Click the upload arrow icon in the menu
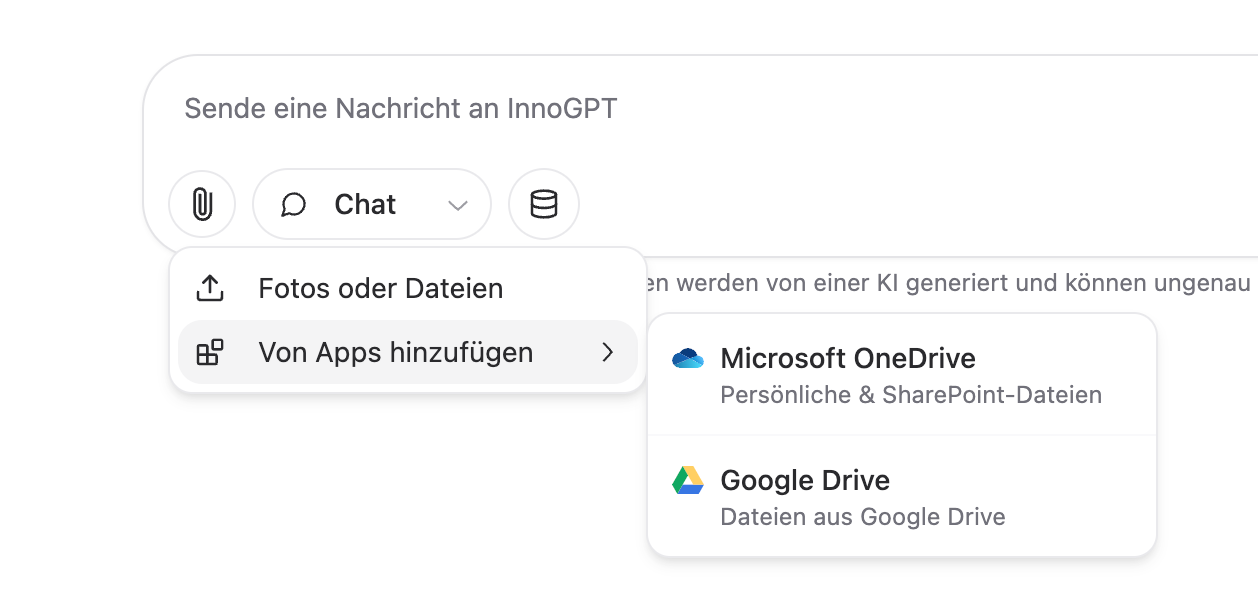 tap(209, 289)
